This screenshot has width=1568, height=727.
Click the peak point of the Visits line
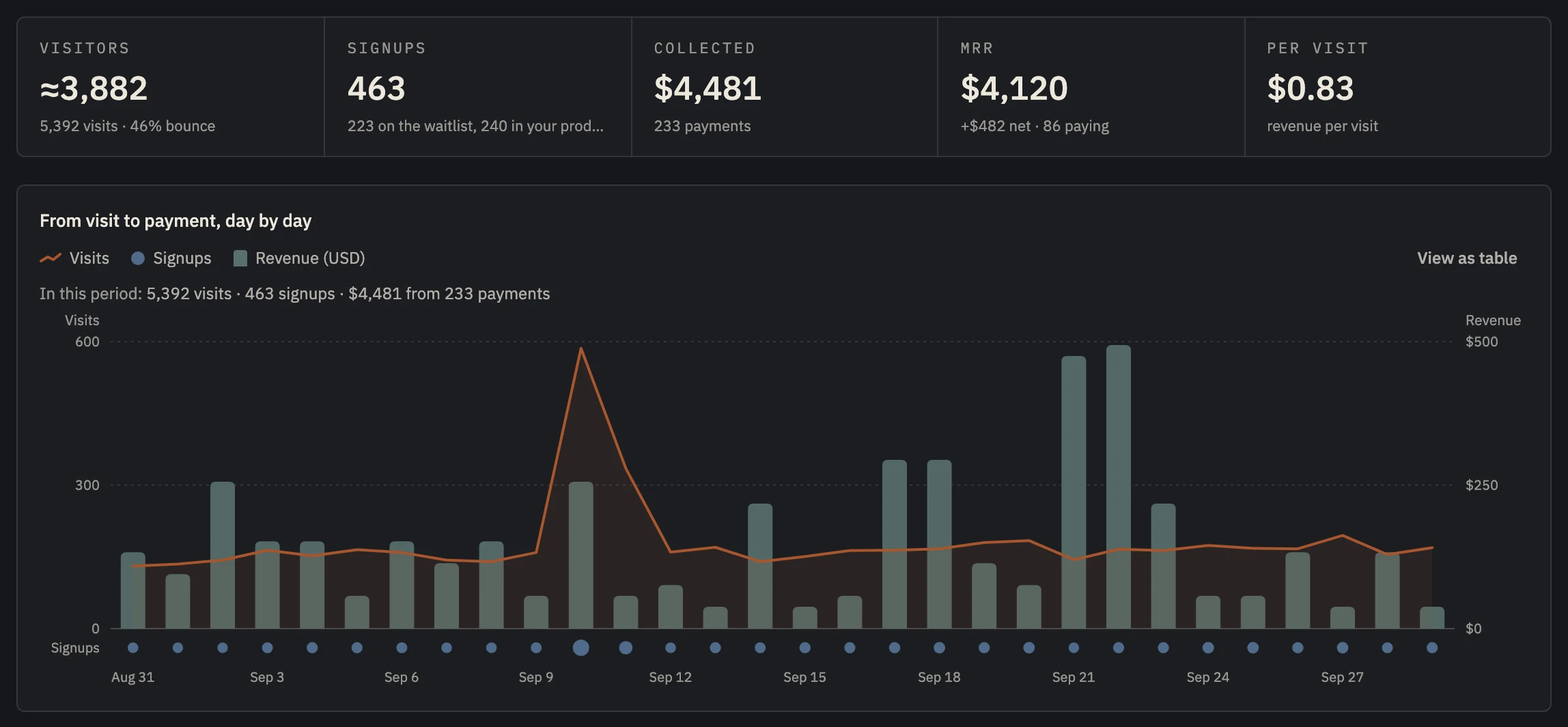click(581, 348)
